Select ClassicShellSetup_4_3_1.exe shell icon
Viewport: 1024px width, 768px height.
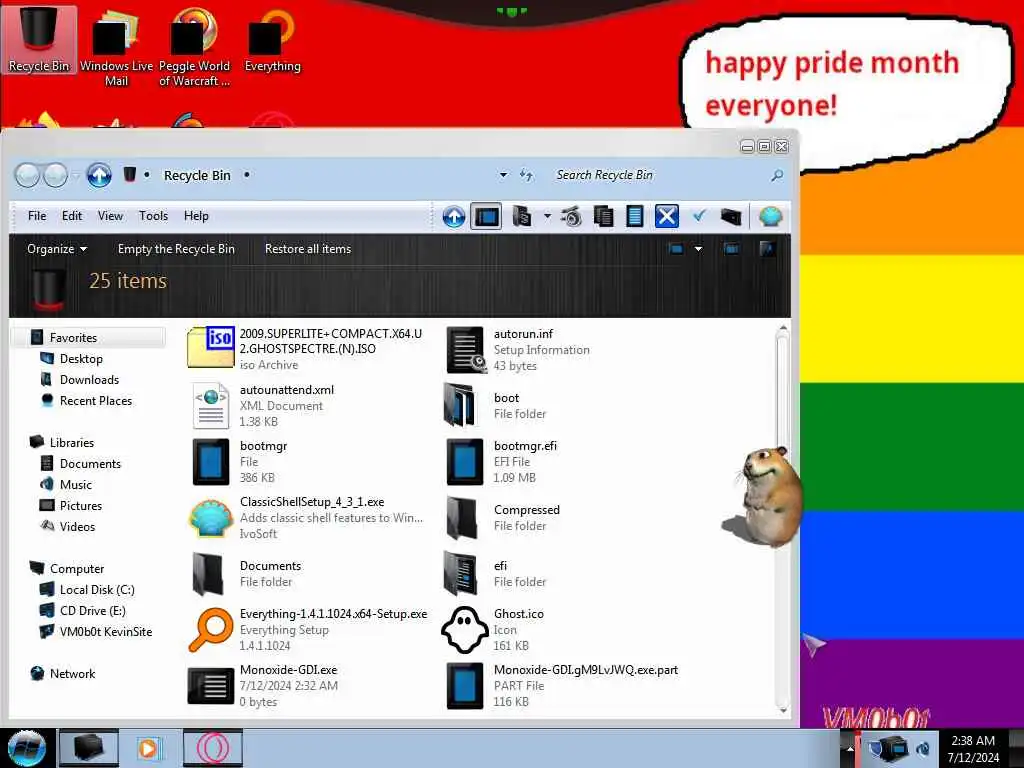tap(210, 518)
